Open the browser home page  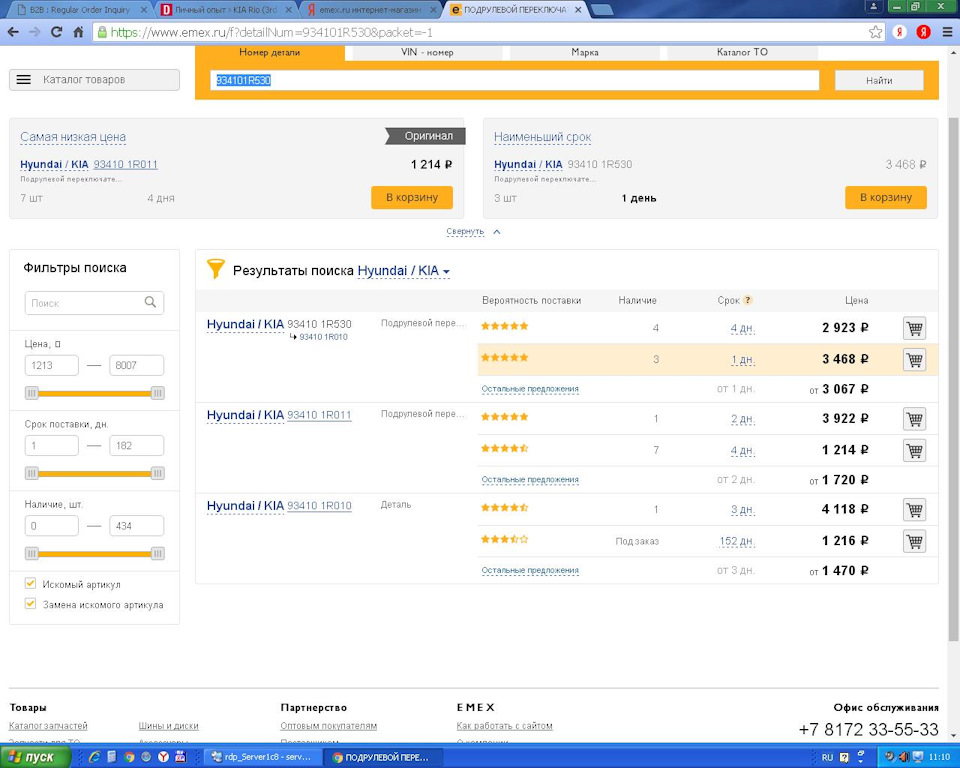(x=78, y=32)
